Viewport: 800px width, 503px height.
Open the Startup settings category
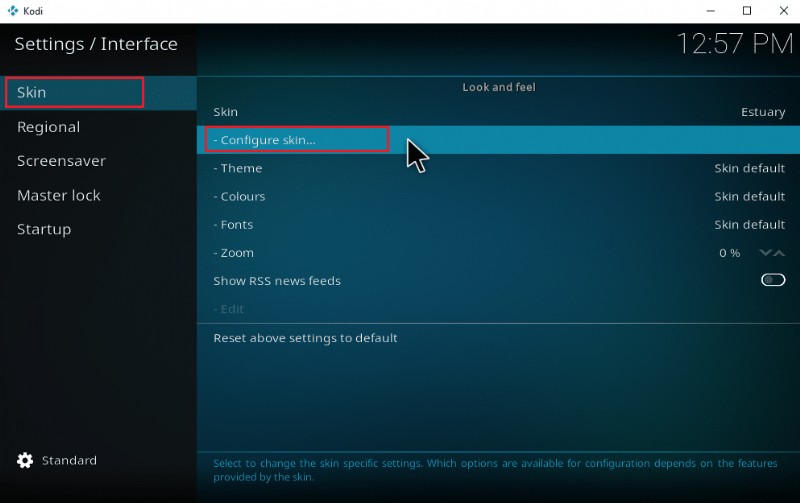point(98,229)
